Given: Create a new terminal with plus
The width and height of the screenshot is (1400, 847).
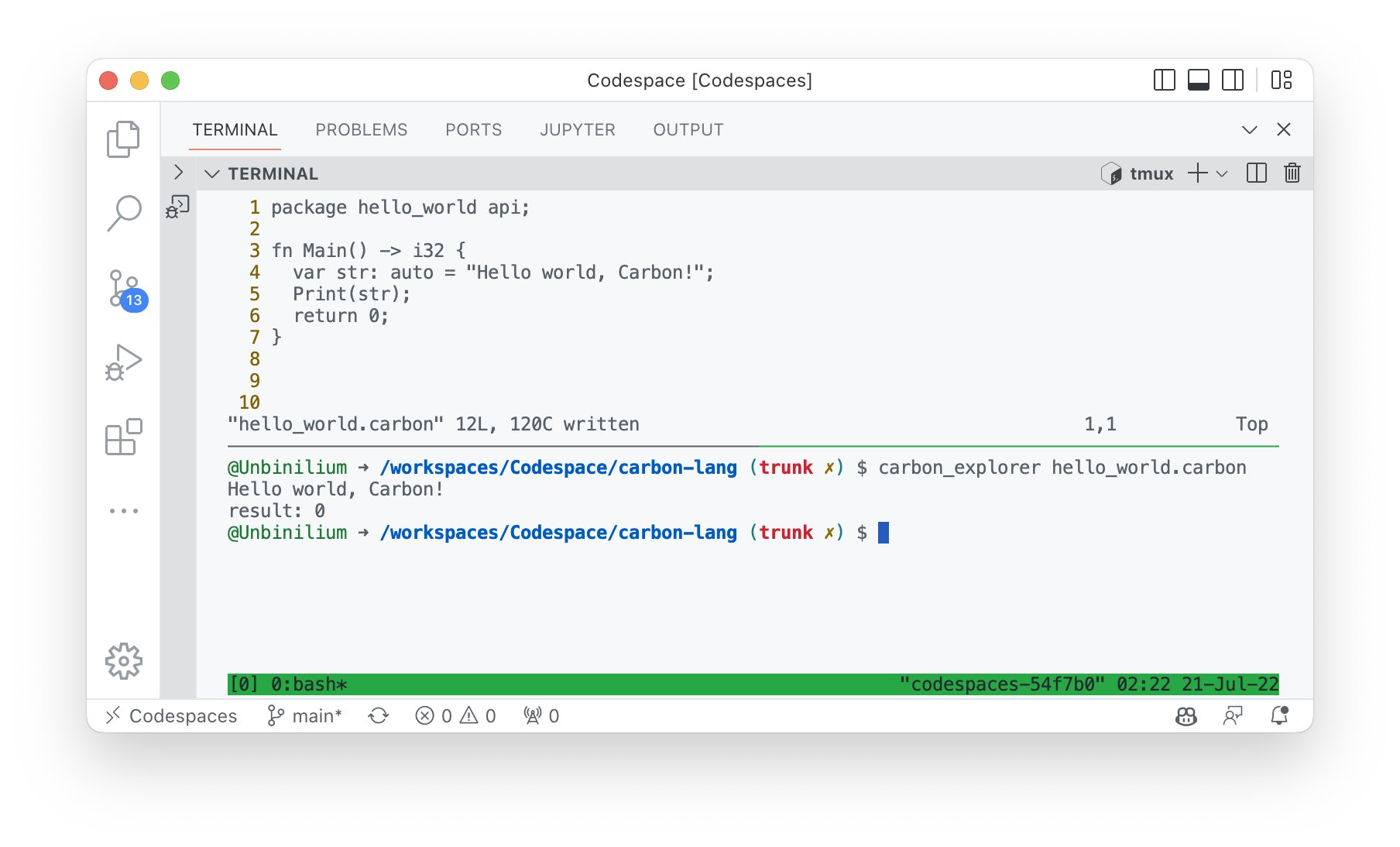Looking at the screenshot, I should click(1197, 173).
